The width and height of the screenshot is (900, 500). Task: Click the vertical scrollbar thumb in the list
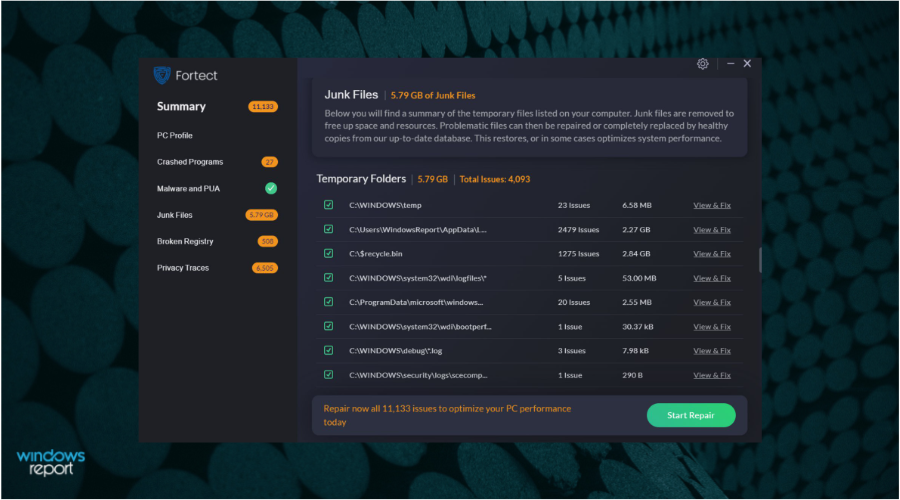(760, 260)
